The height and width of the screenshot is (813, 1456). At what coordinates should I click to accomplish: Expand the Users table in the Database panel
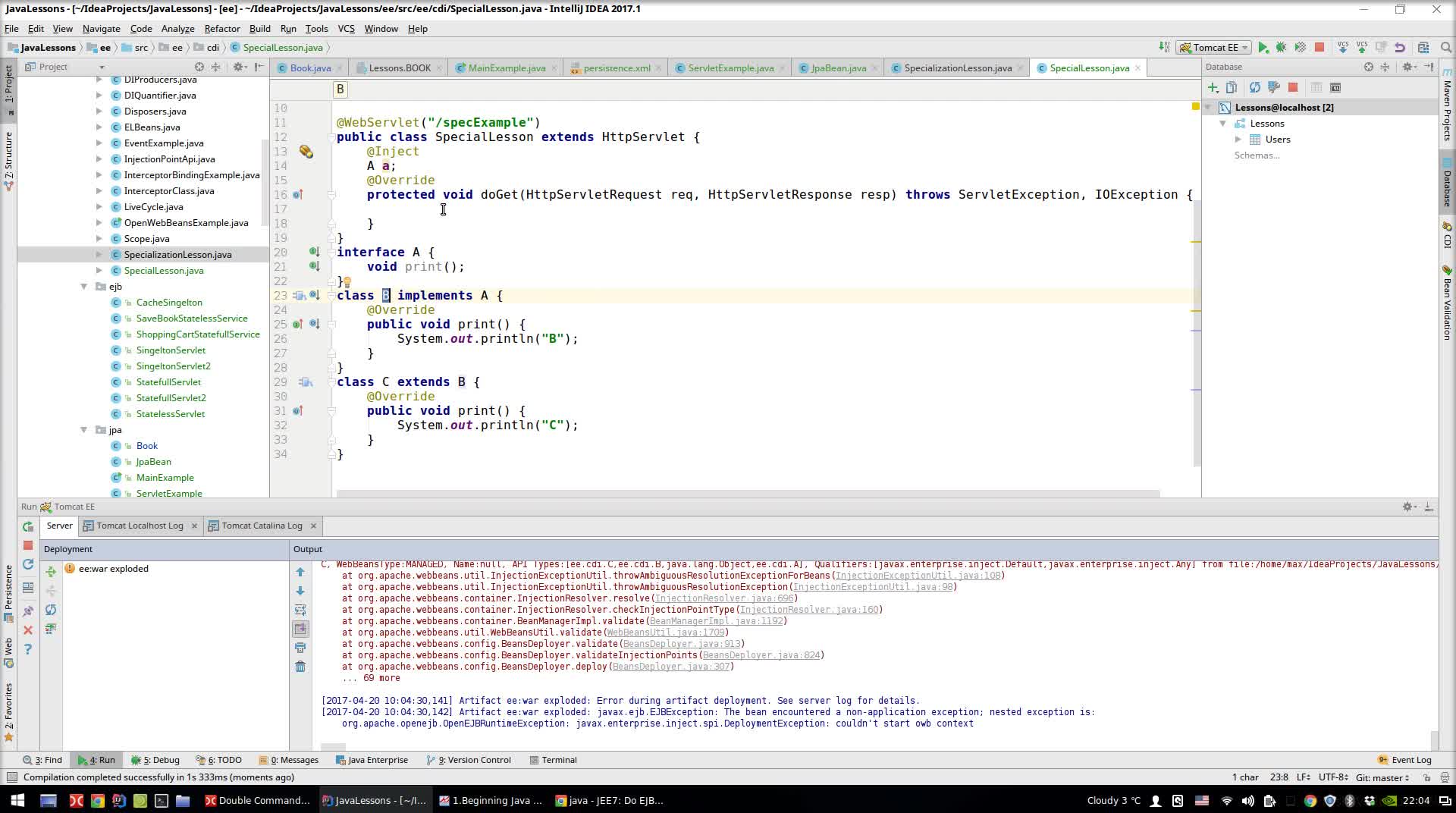[1238, 140]
